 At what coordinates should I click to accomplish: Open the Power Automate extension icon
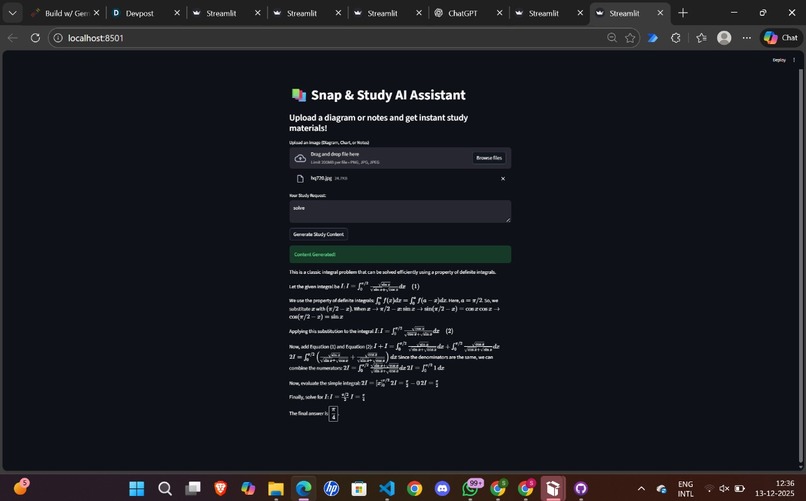[x=653, y=38]
